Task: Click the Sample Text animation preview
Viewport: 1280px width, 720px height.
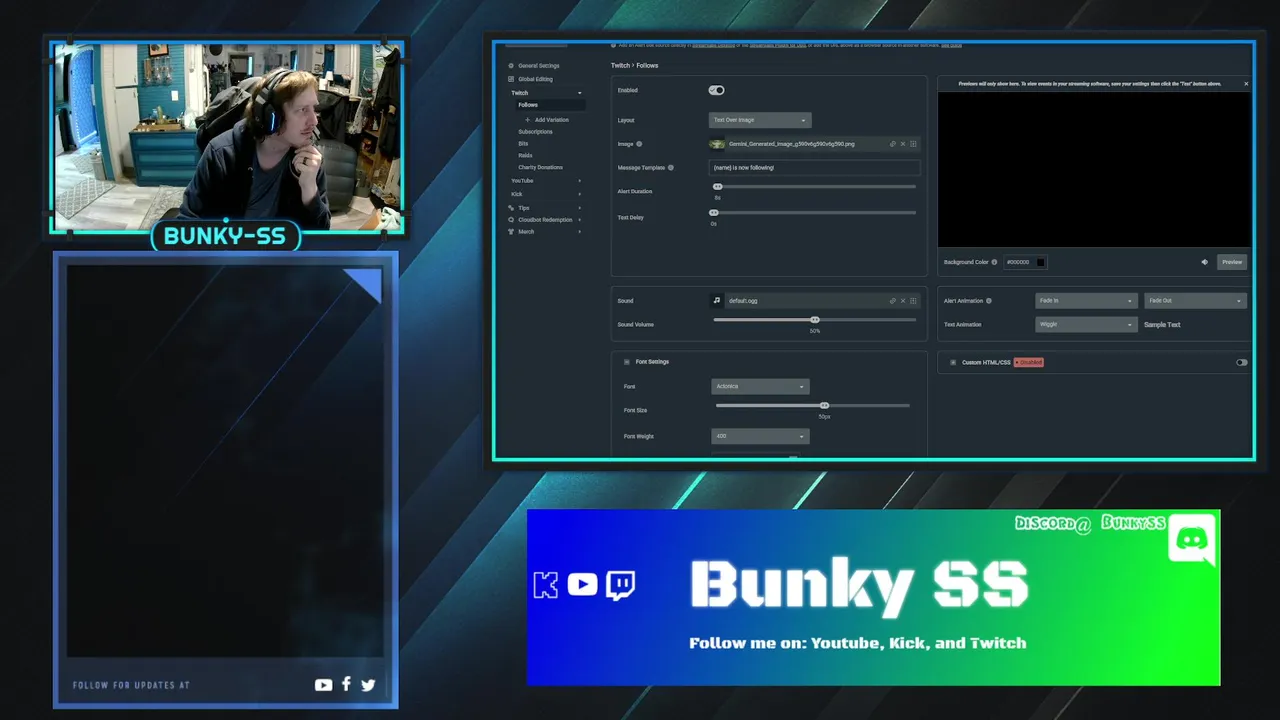Action: [x=1162, y=325]
